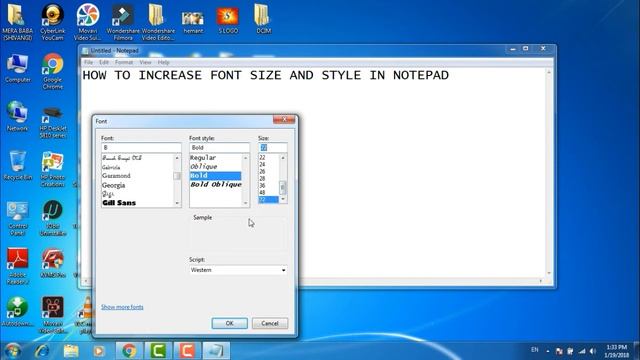The image size is (640, 360).
Task: Launch the HP Photo Creations shortcut
Action: pos(52,169)
